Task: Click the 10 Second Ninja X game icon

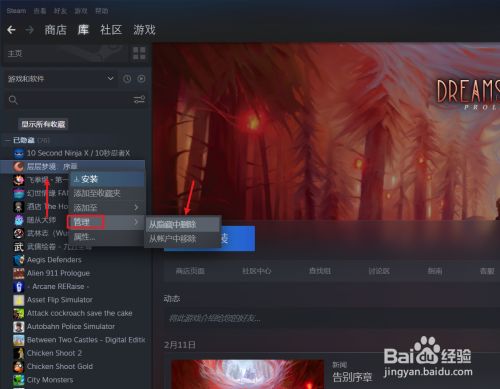Action: click(19, 153)
